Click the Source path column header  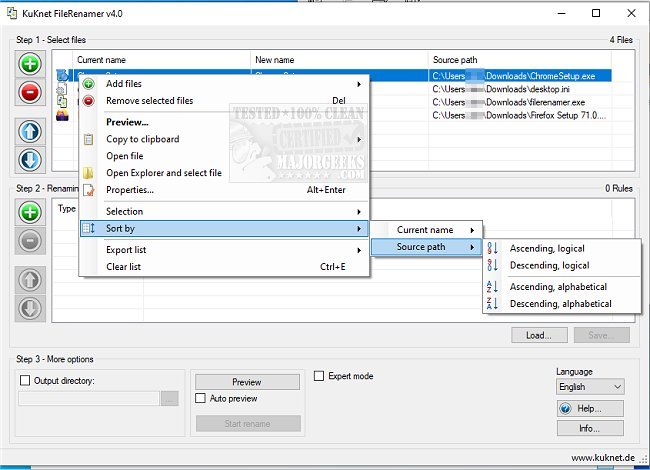pyautogui.click(x=519, y=60)
